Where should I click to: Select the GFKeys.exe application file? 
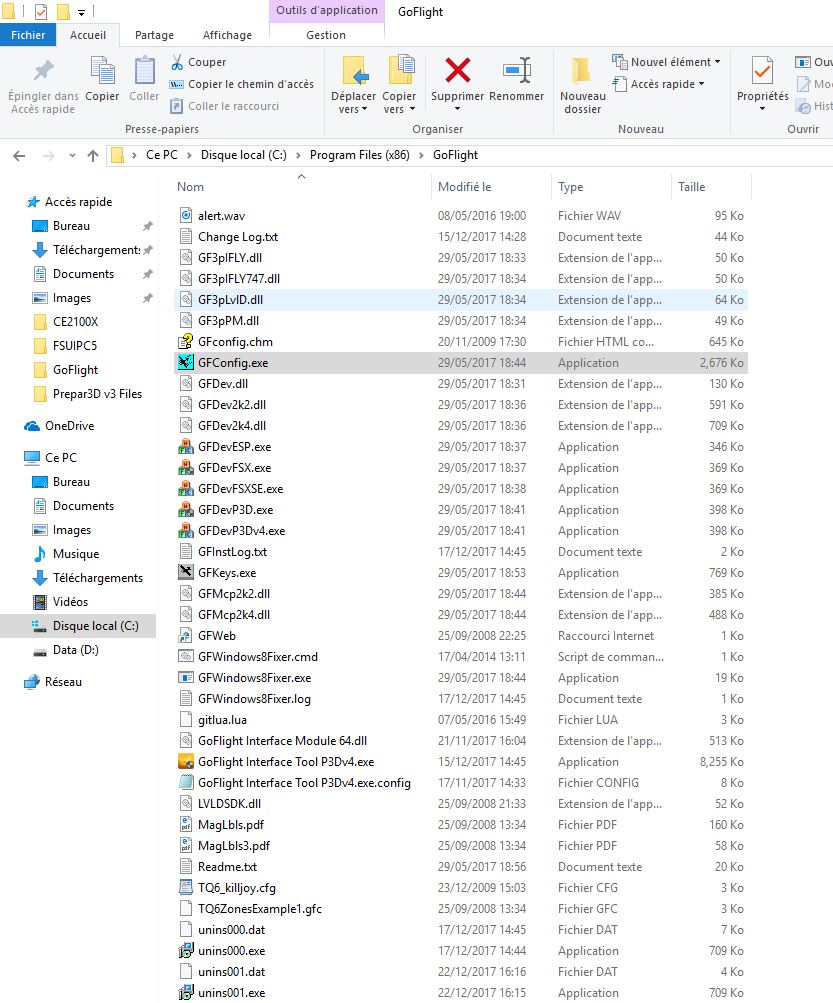coord(227,573)
